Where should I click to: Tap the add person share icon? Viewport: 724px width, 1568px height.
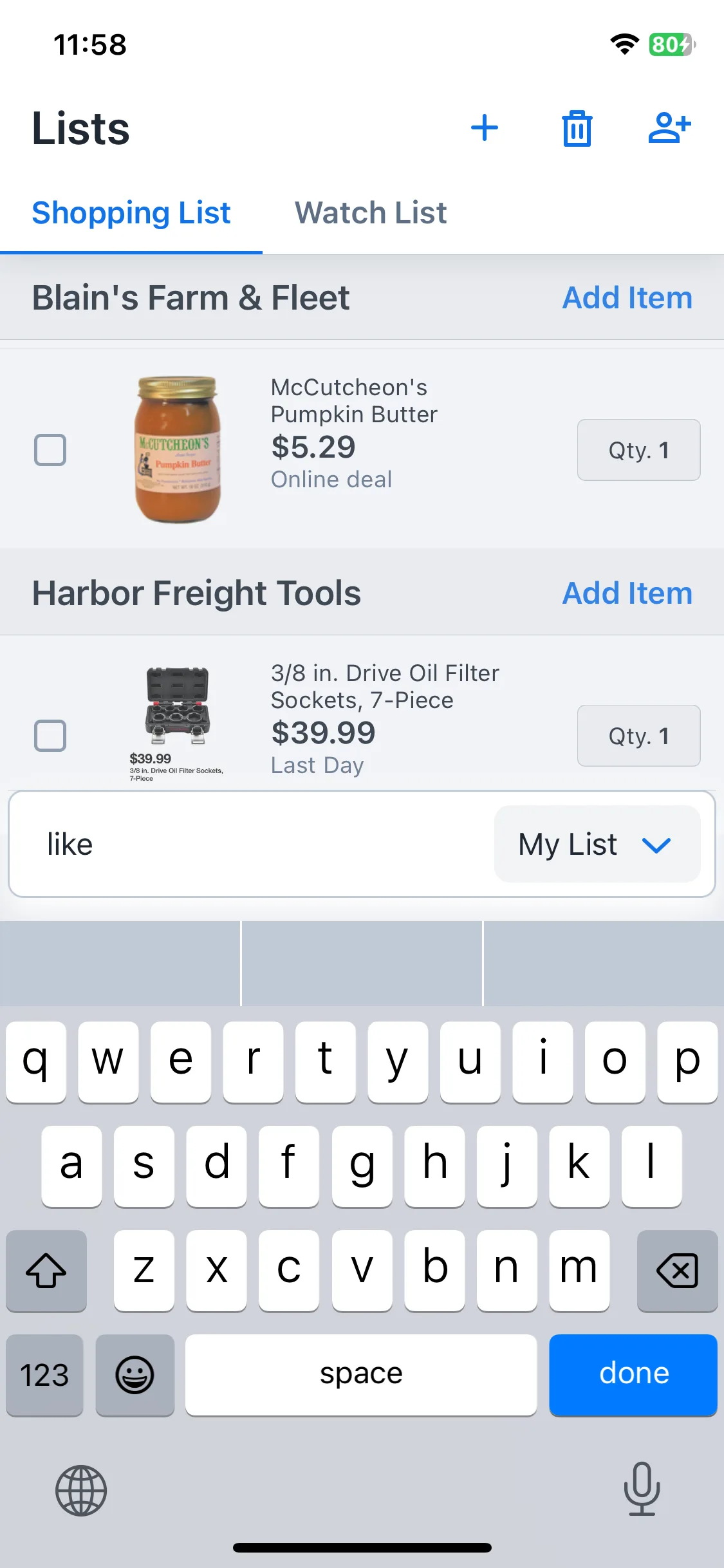(669, 127)
